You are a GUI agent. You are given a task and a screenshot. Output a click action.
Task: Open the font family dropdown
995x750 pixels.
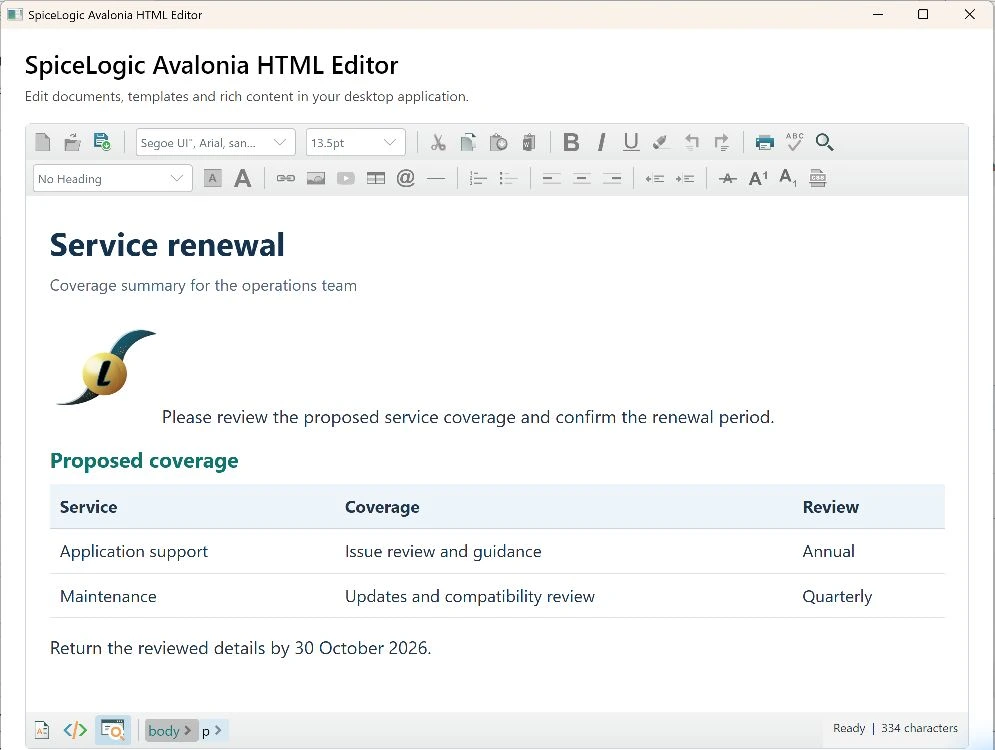click(216, 143)
